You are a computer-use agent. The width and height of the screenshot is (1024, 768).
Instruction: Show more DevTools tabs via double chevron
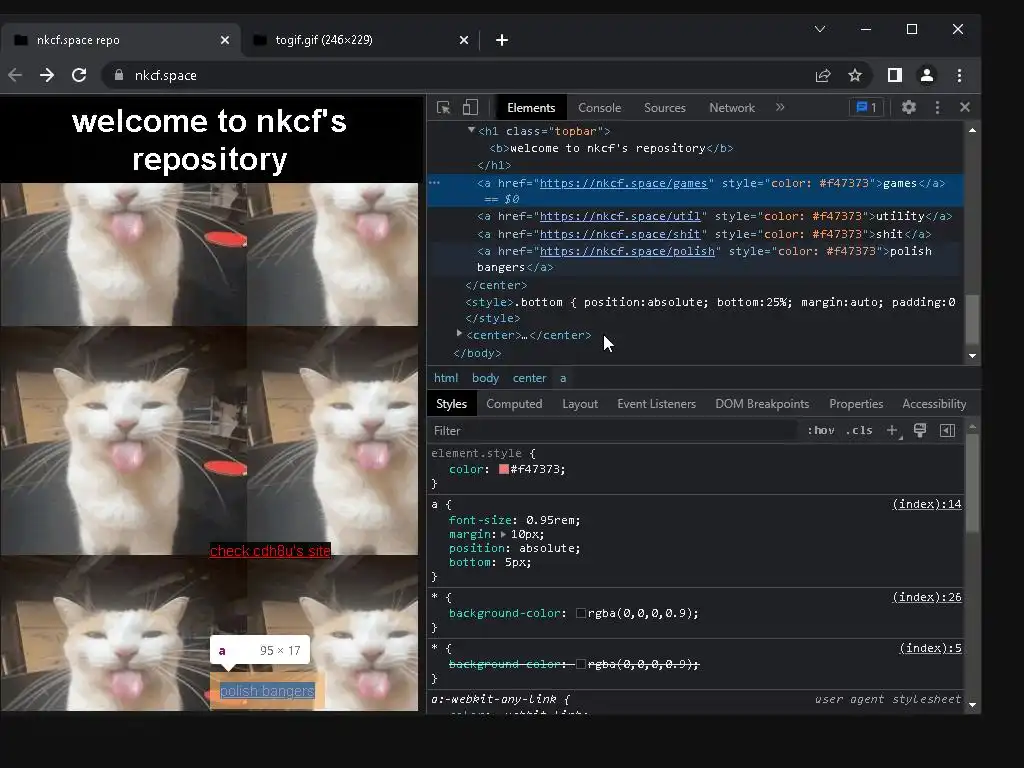pos(780,107)
